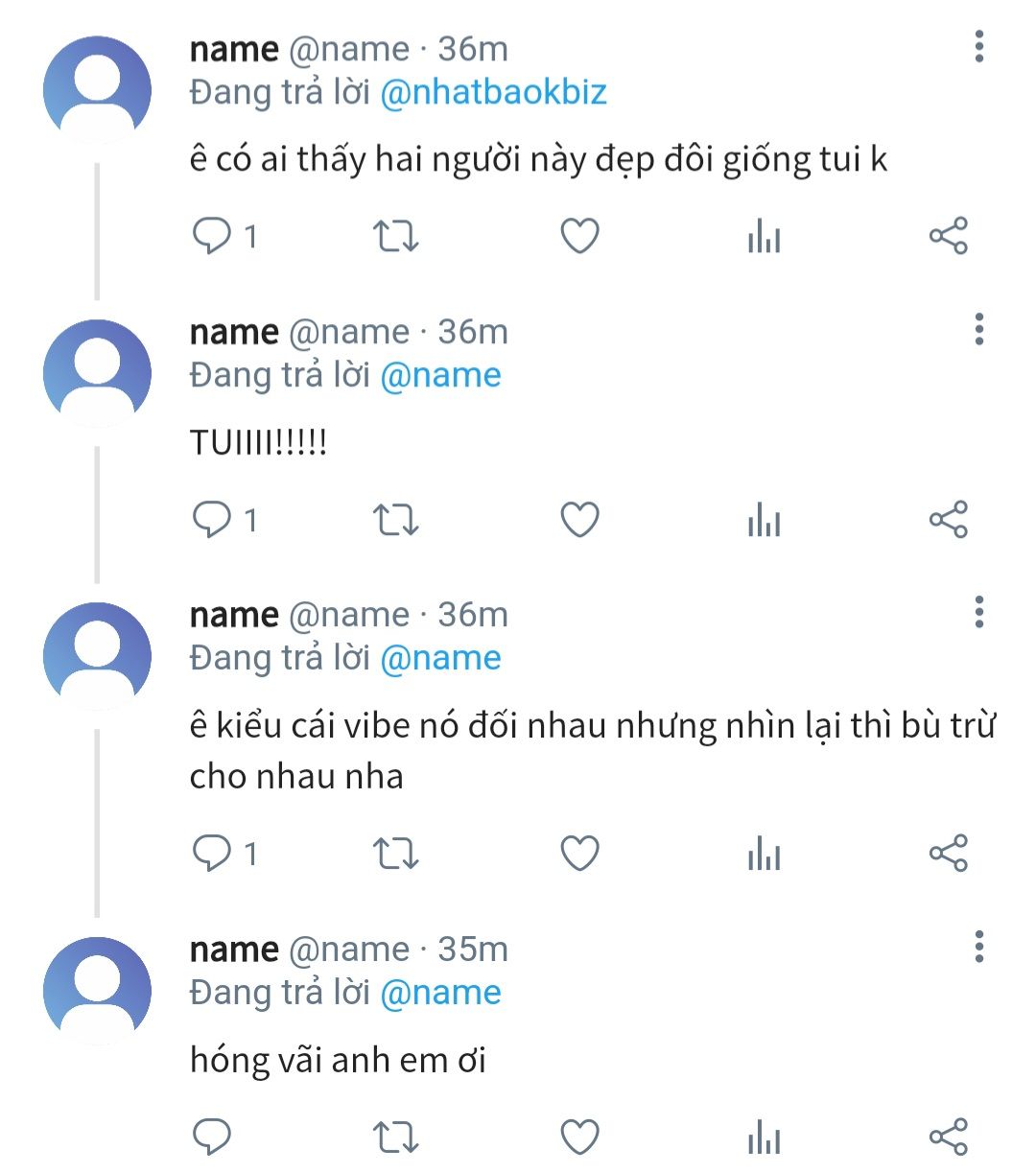Open more options on the "TUIIII!!!!!" tweet
The height and width of the screenshot is (1173, 1036).
[978, 329]
